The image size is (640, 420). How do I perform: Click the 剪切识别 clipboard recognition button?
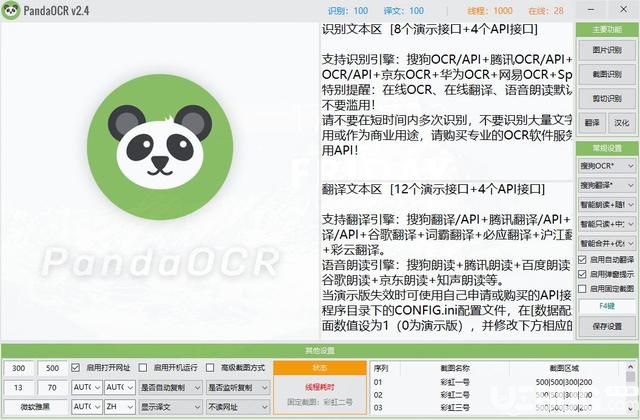tap(607, 98)
